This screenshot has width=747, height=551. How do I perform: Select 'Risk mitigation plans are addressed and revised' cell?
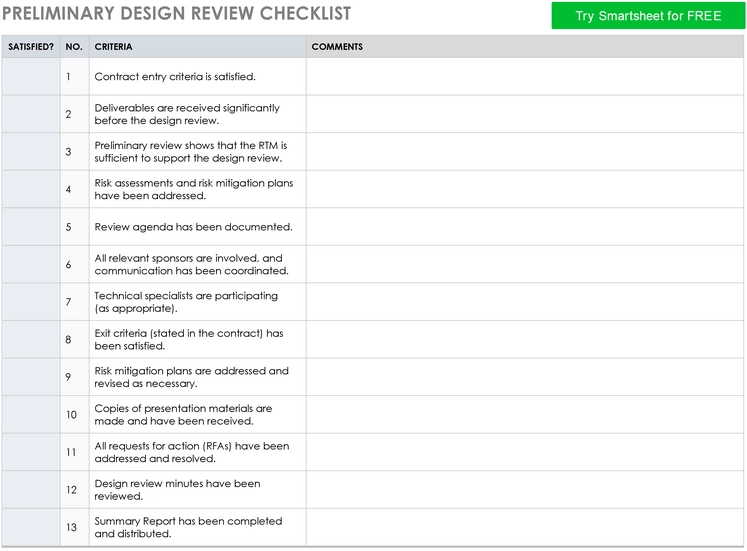click(197, 377)
